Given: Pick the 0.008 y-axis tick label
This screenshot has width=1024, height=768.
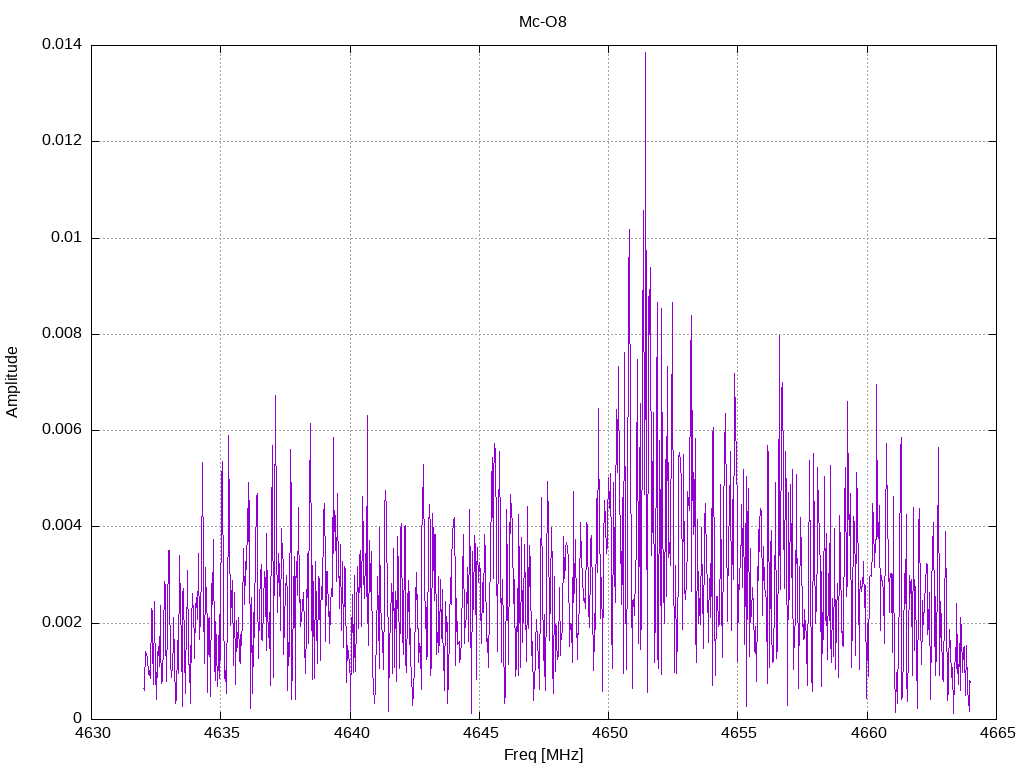Looking at the screenshot, I should tap(61, 334).
